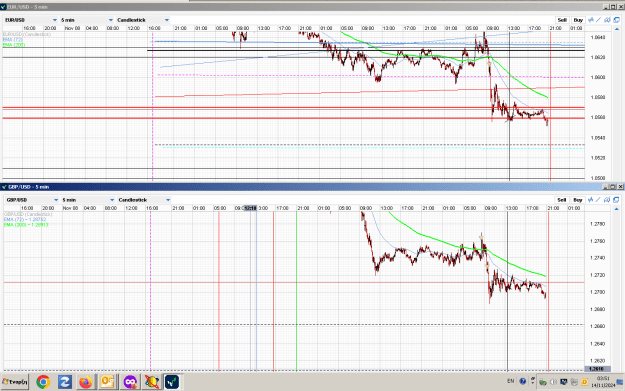This screenshot has width=625, height=391.
Task: Click crosshair/zoom tool icon in GBP/USD chart
Action: (x=607, y=200)
